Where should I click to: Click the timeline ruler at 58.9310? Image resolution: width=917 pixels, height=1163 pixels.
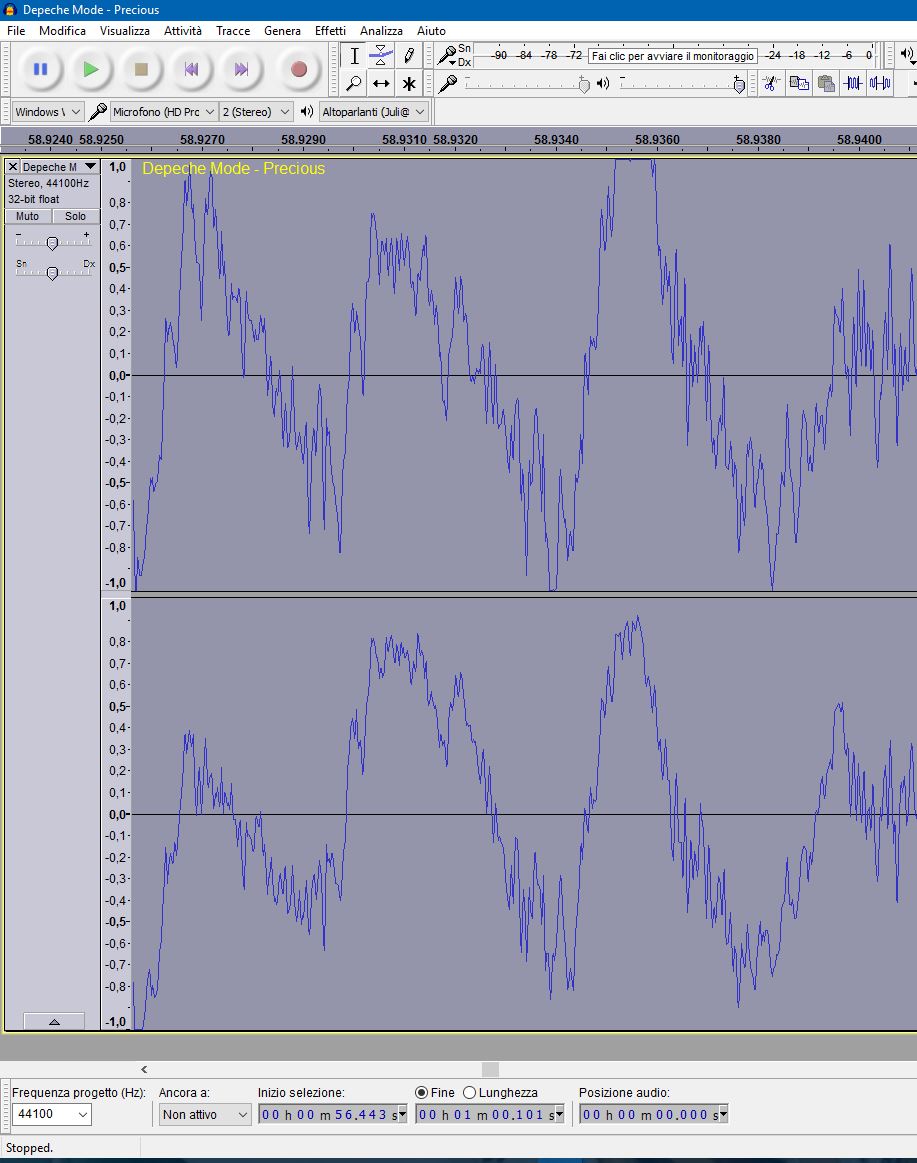point(404,139)
